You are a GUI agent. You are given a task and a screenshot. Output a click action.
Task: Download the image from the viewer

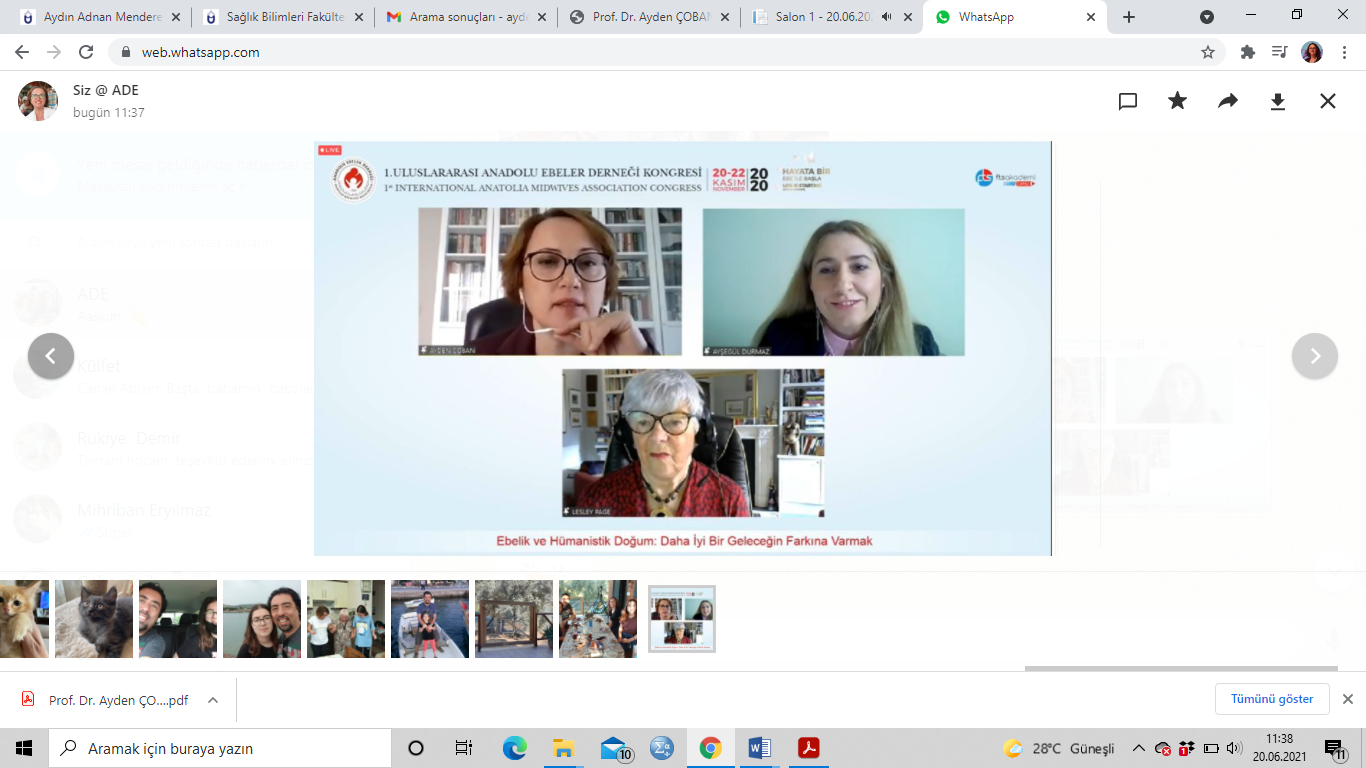(x=1278, y=101)
